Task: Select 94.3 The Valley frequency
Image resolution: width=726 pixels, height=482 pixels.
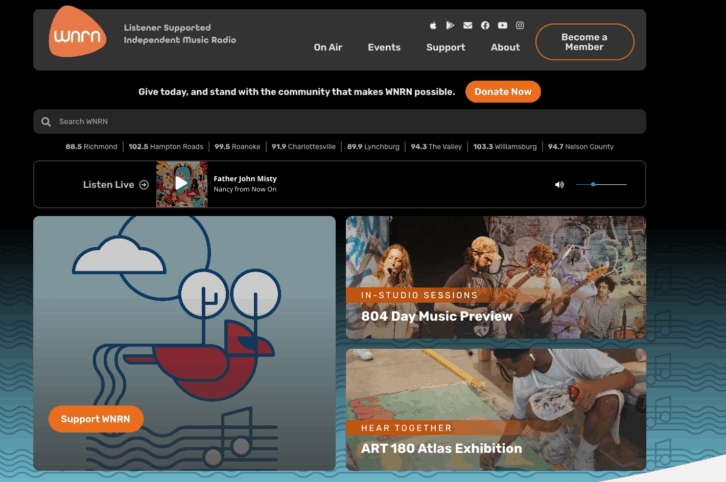Action: pos(436,147)
